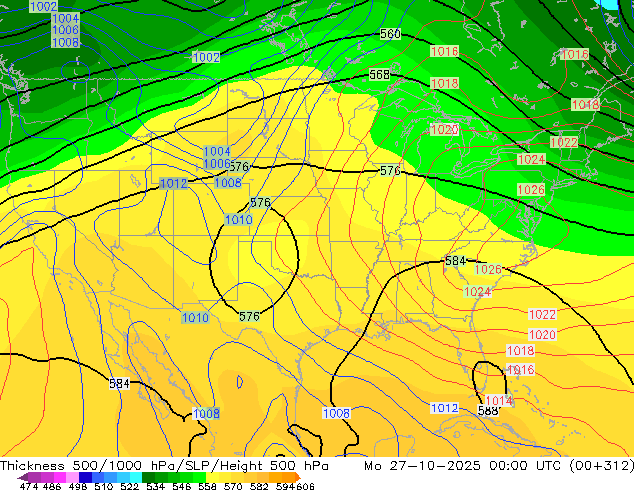Click the blue 1004 label in the top-left stack

tap(65, 18)
